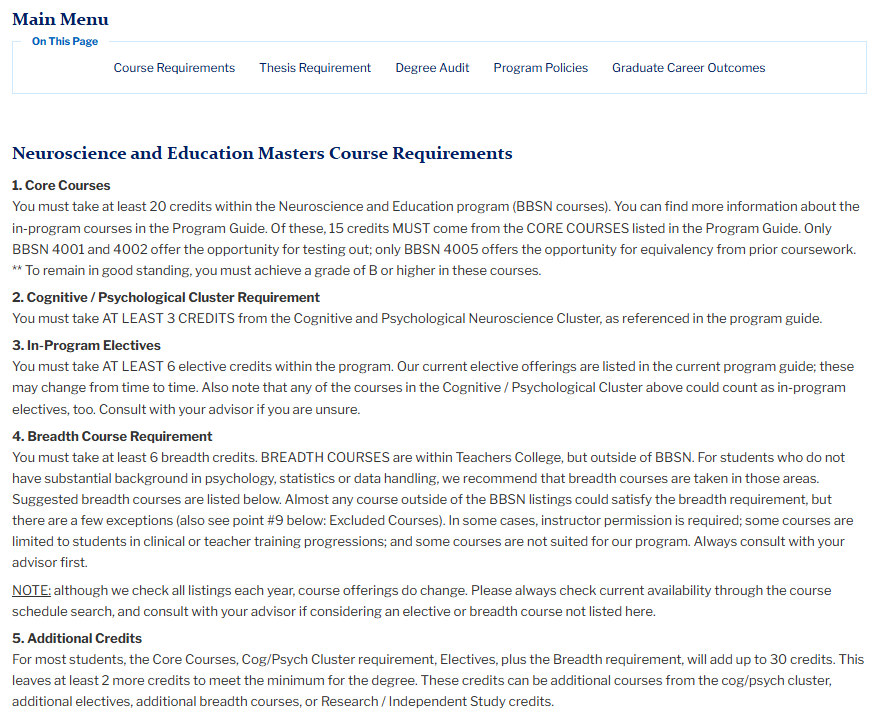This screenshot has height=715, width=877.
Task: Select the words 'BREADTH COURSES' in section 4
Action: (325, 458)
